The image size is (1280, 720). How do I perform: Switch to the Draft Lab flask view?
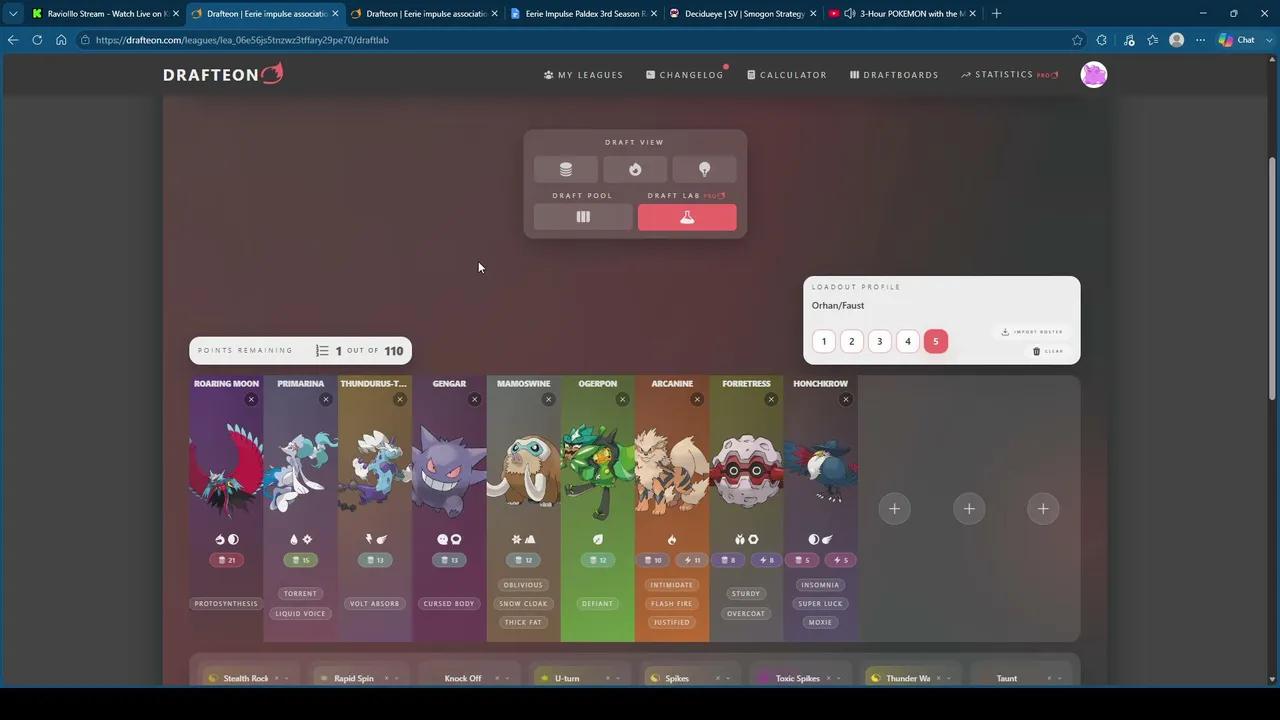pos(687,217)
